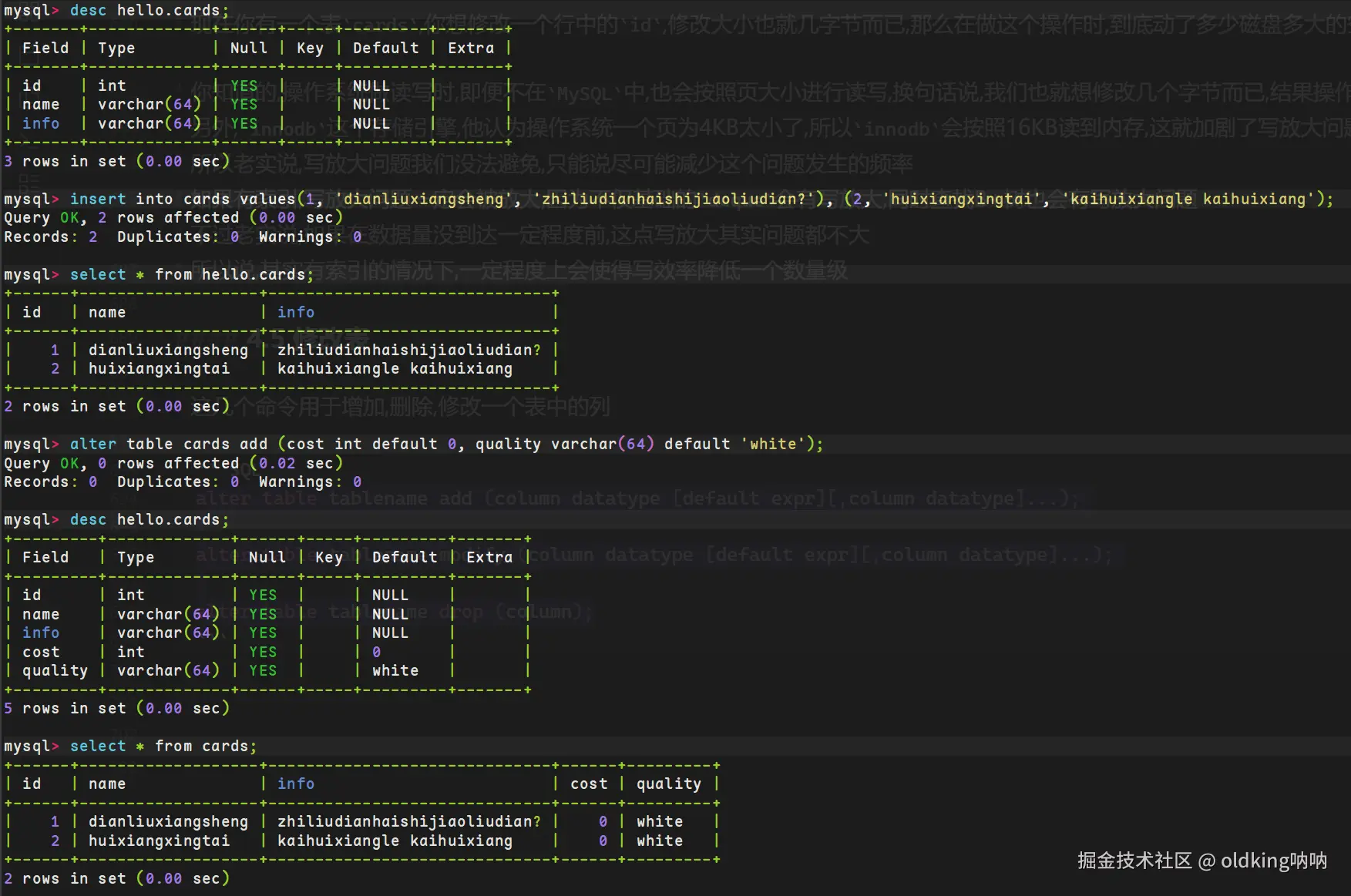Click the select * from cards command

pyautogui.click(x=163, y=746)
